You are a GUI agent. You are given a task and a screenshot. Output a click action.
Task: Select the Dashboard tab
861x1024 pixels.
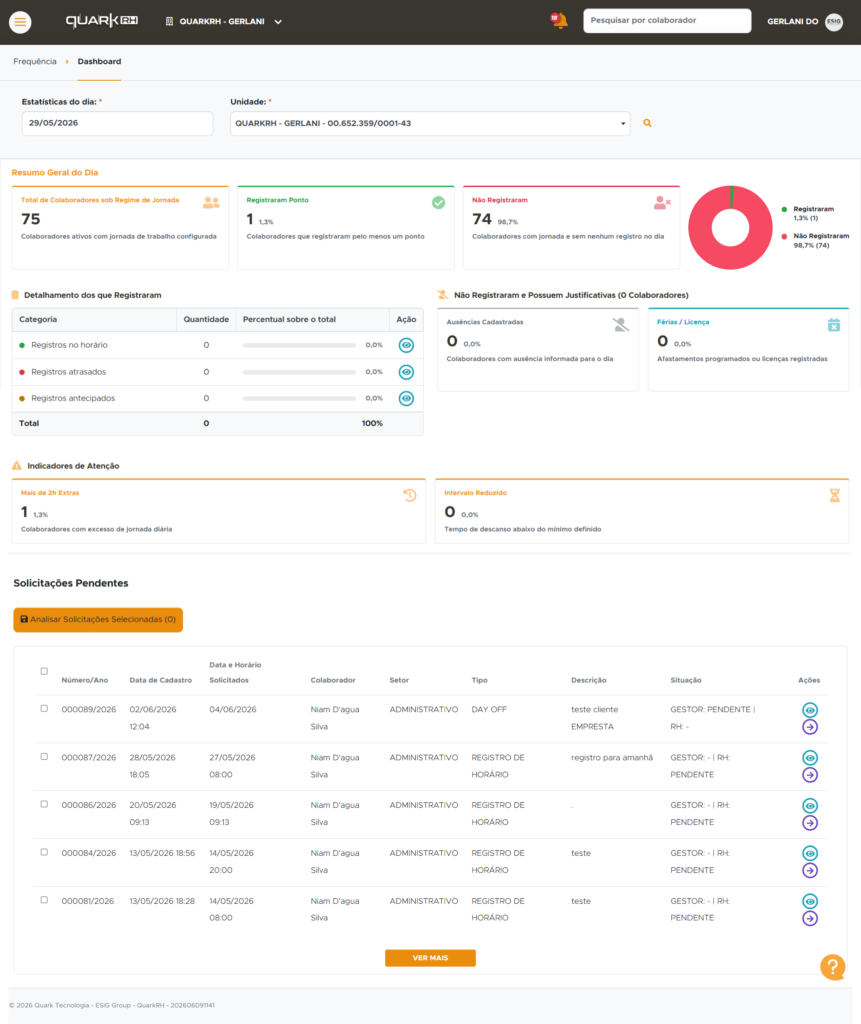tap(99, 61)
